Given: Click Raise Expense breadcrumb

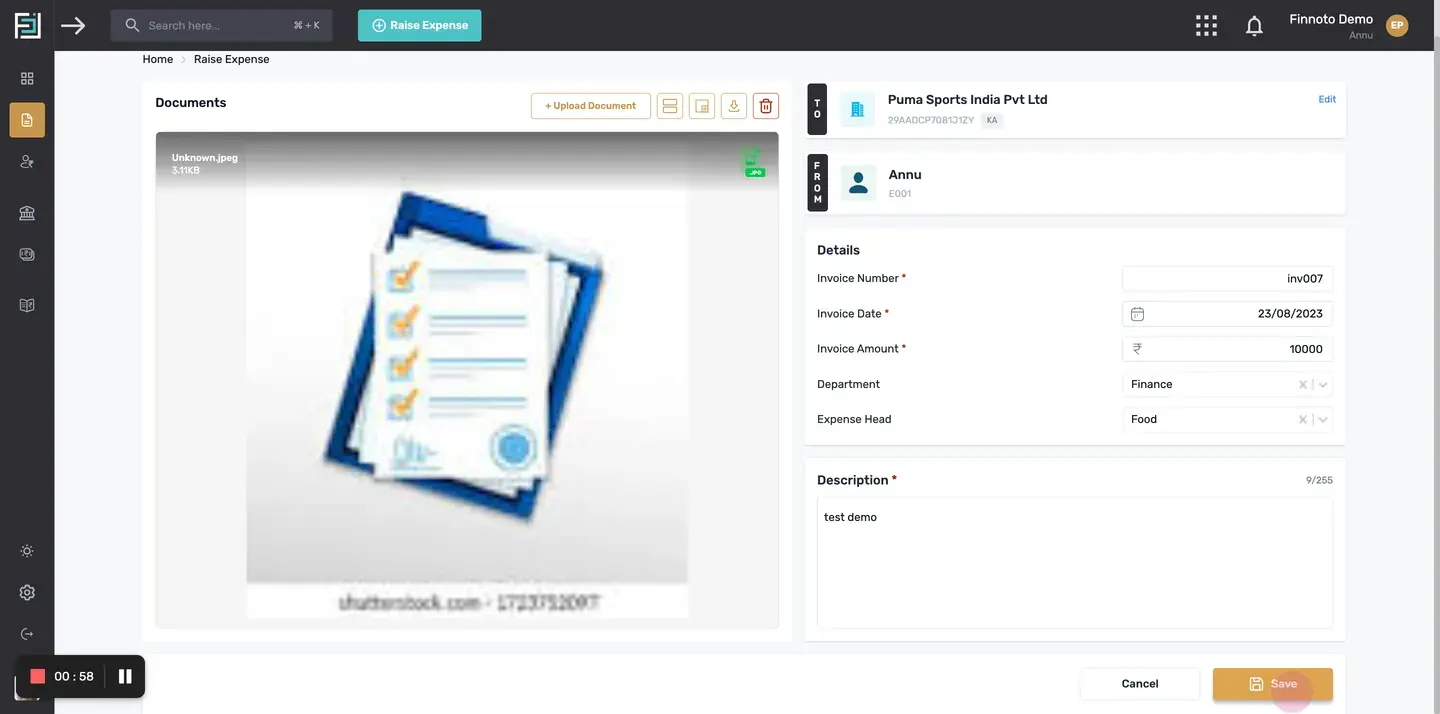Looking at the screenshot, I should (x=232, y=59).
